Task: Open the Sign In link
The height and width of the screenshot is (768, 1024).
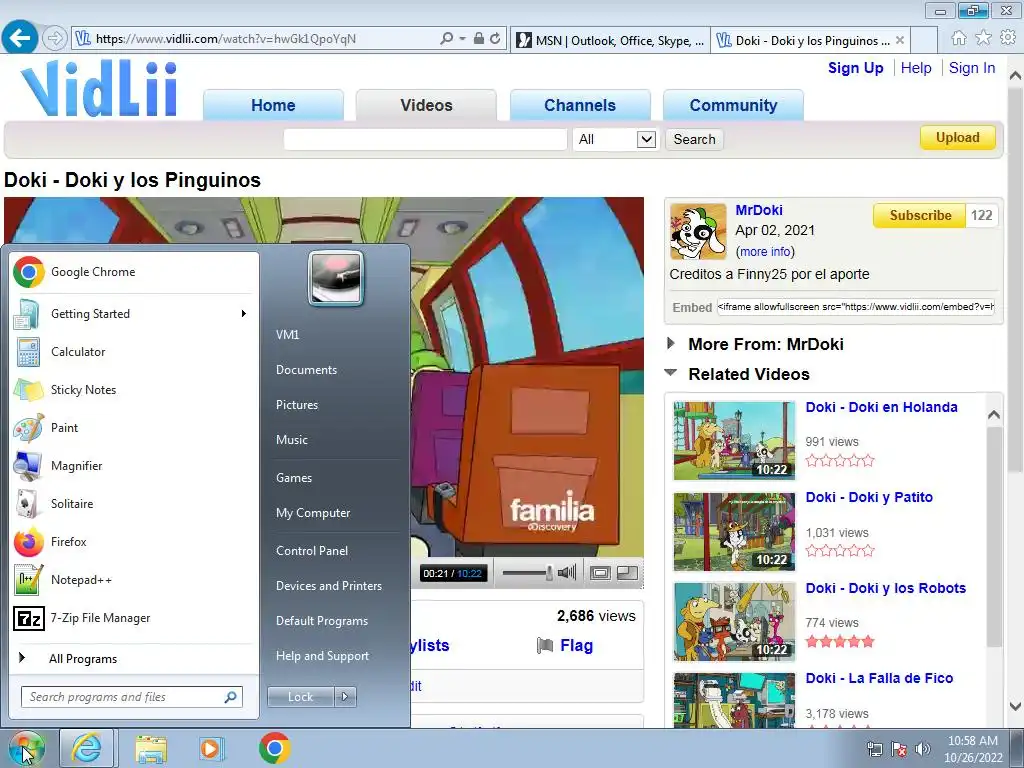Action: coord(972,68)
